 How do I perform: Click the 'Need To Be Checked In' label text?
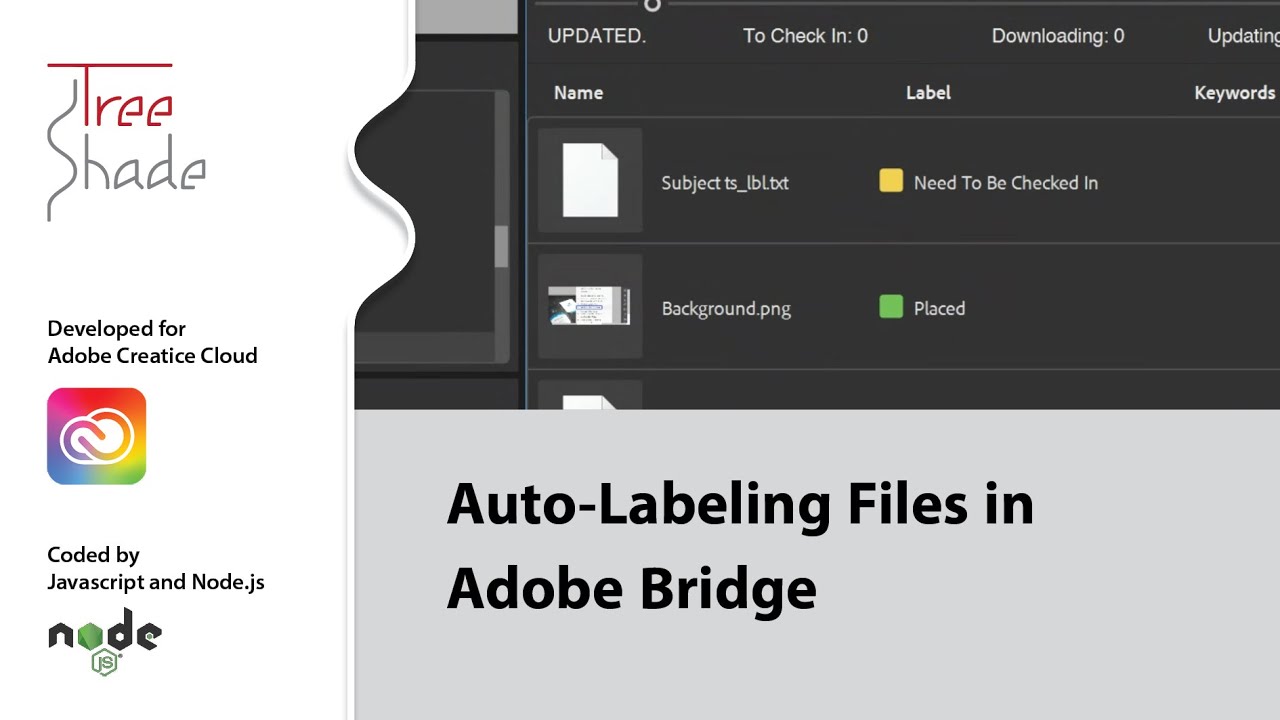[1006, 183]
